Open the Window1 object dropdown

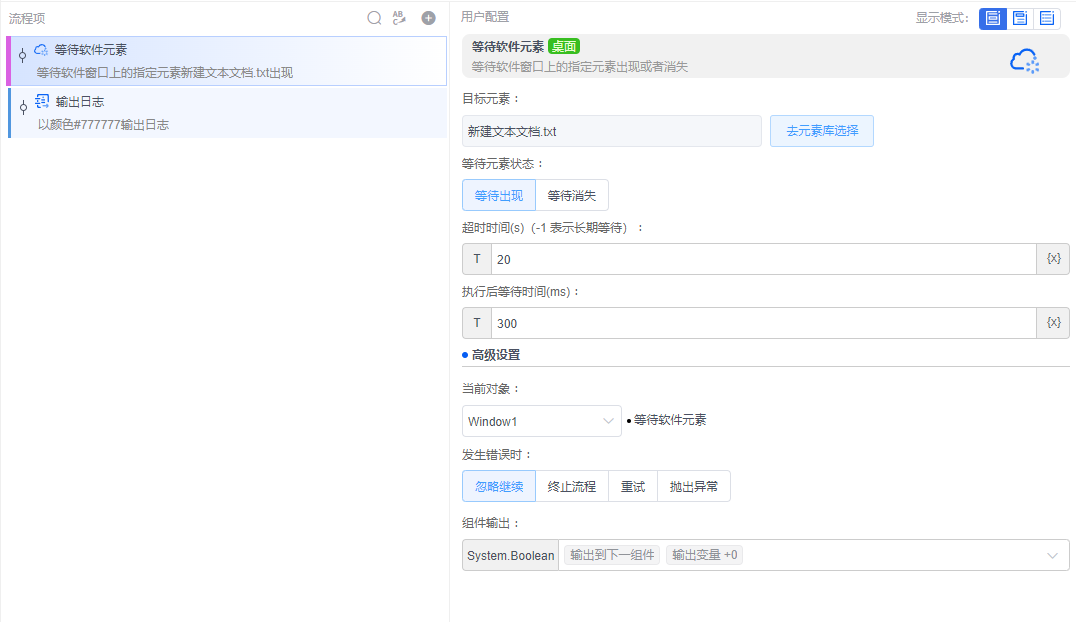coord(541,421)
